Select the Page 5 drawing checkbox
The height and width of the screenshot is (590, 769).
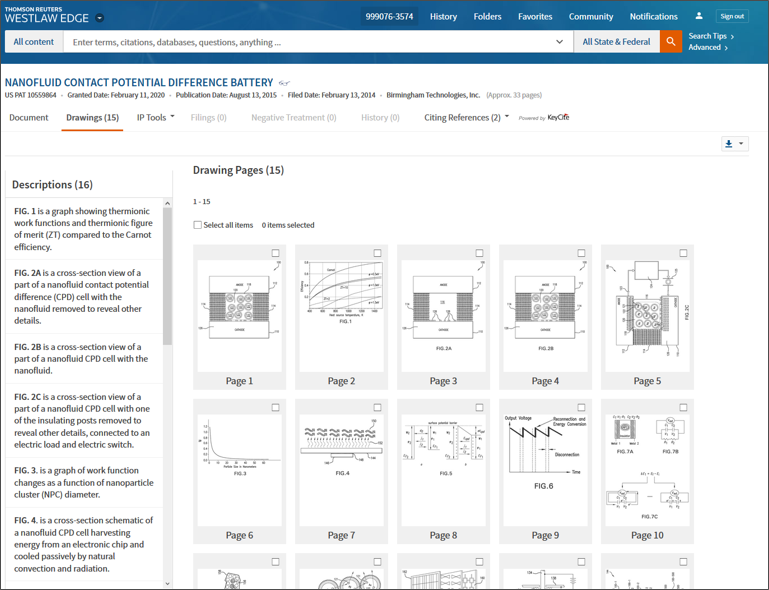(684, 253)
